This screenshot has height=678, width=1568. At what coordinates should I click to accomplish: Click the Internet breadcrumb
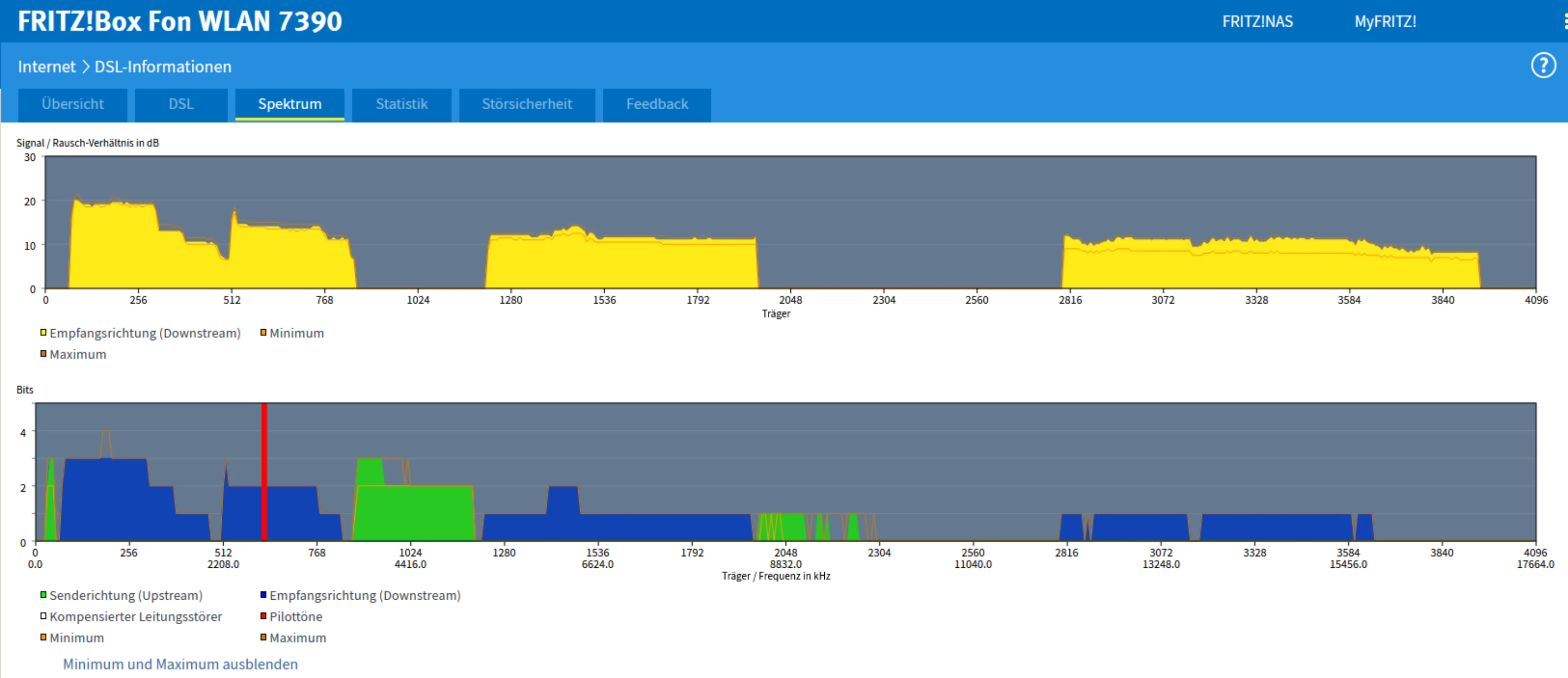[46, 66]
